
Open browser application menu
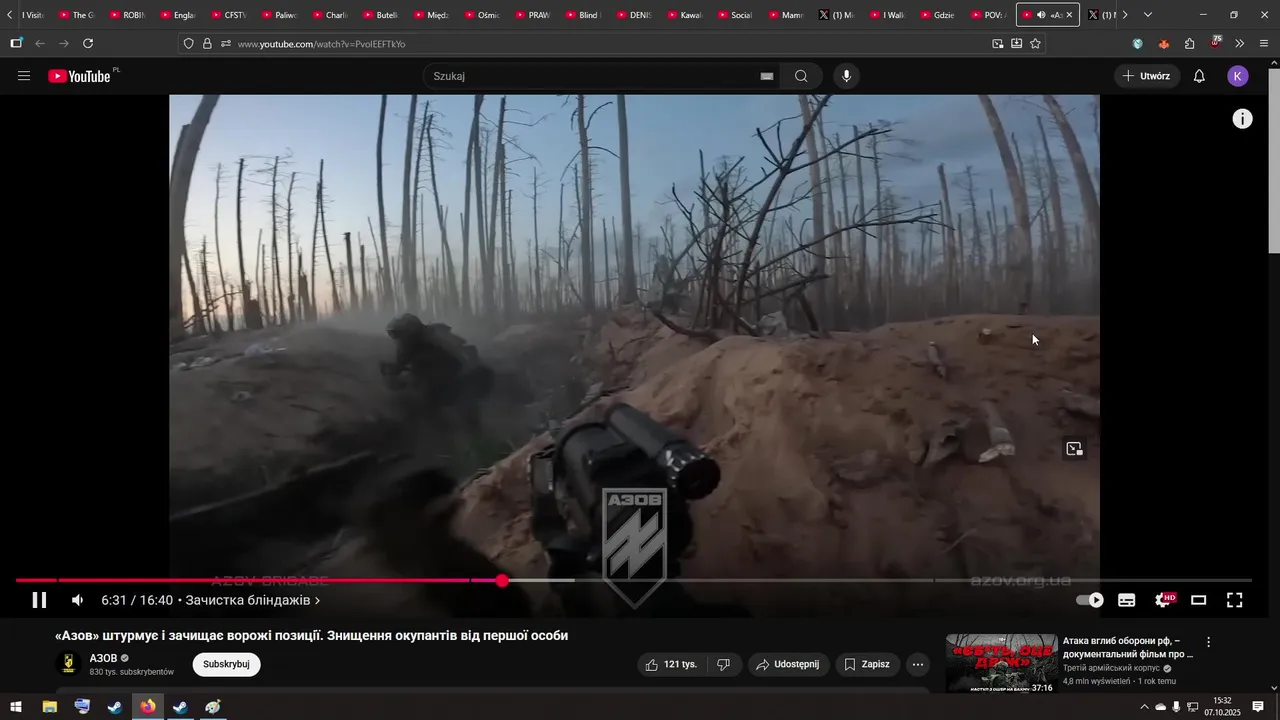point(1264,43)
